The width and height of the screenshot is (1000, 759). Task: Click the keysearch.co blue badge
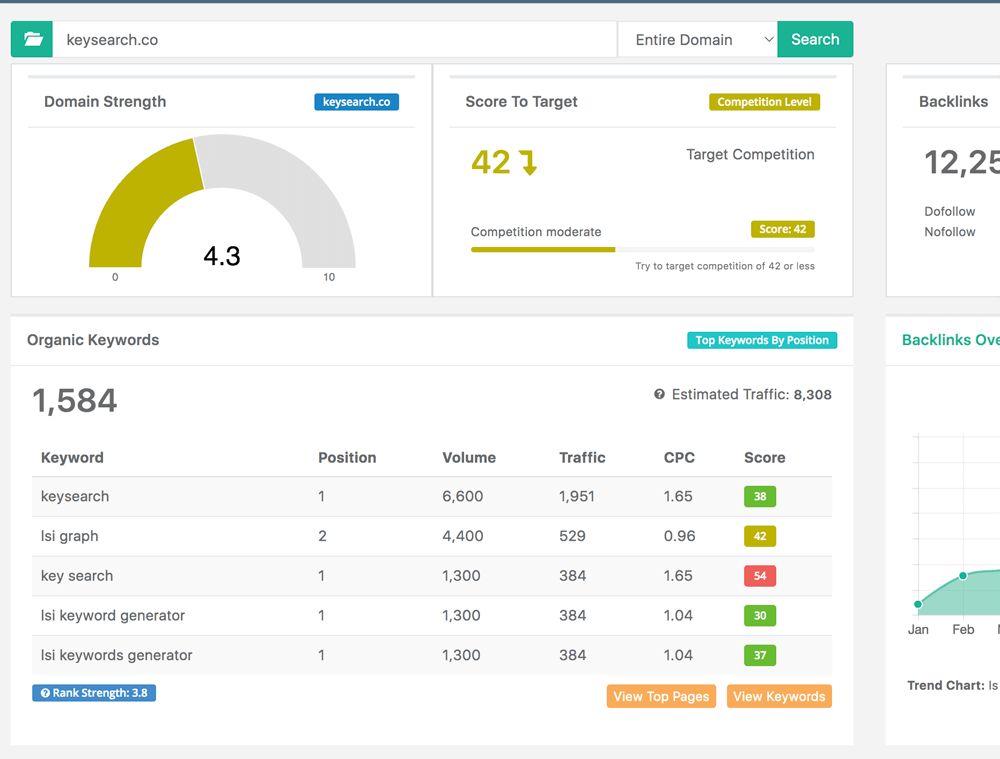[357, 102]
